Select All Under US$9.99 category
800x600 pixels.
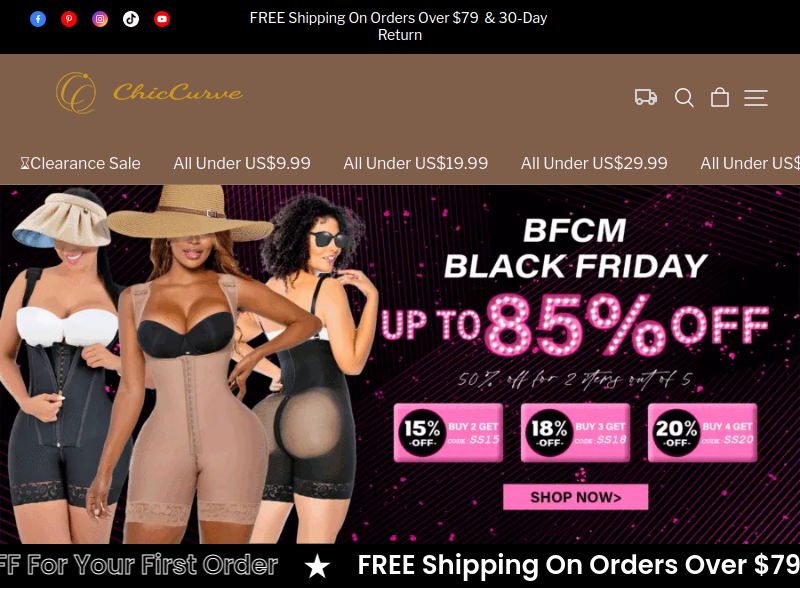(242, 163)
